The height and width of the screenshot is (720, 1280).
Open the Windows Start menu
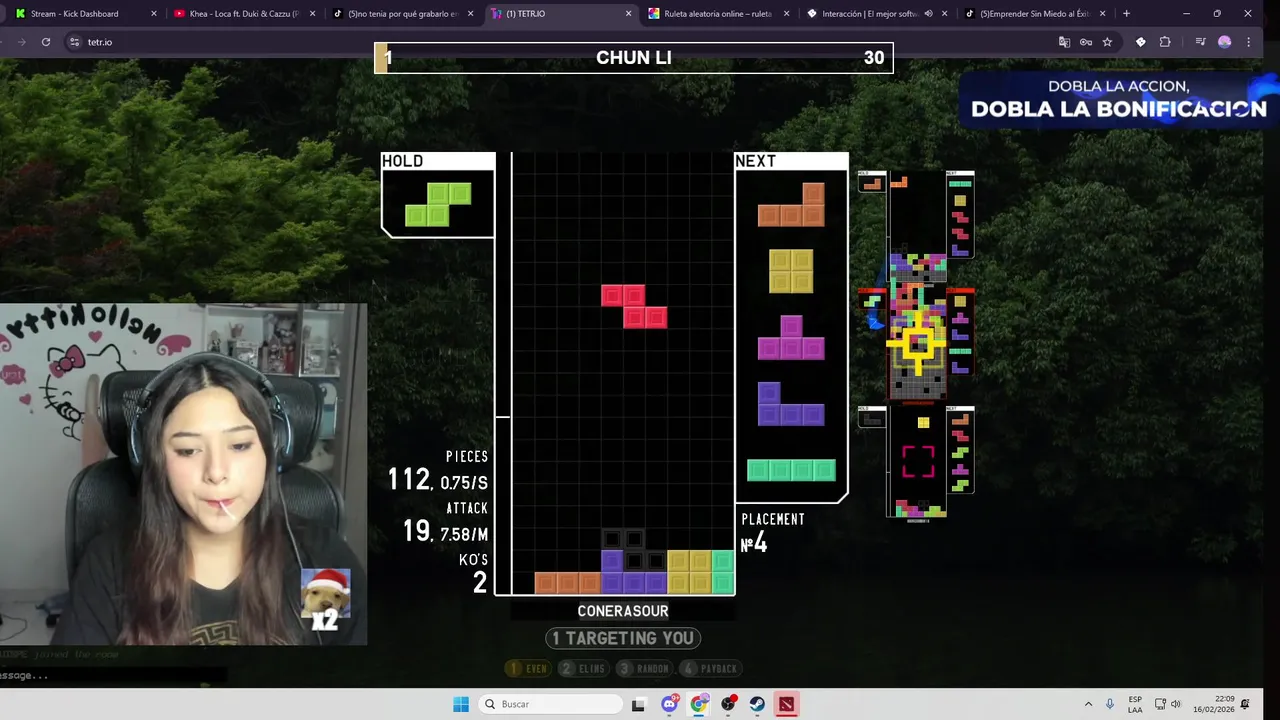(x=461, y=704)
